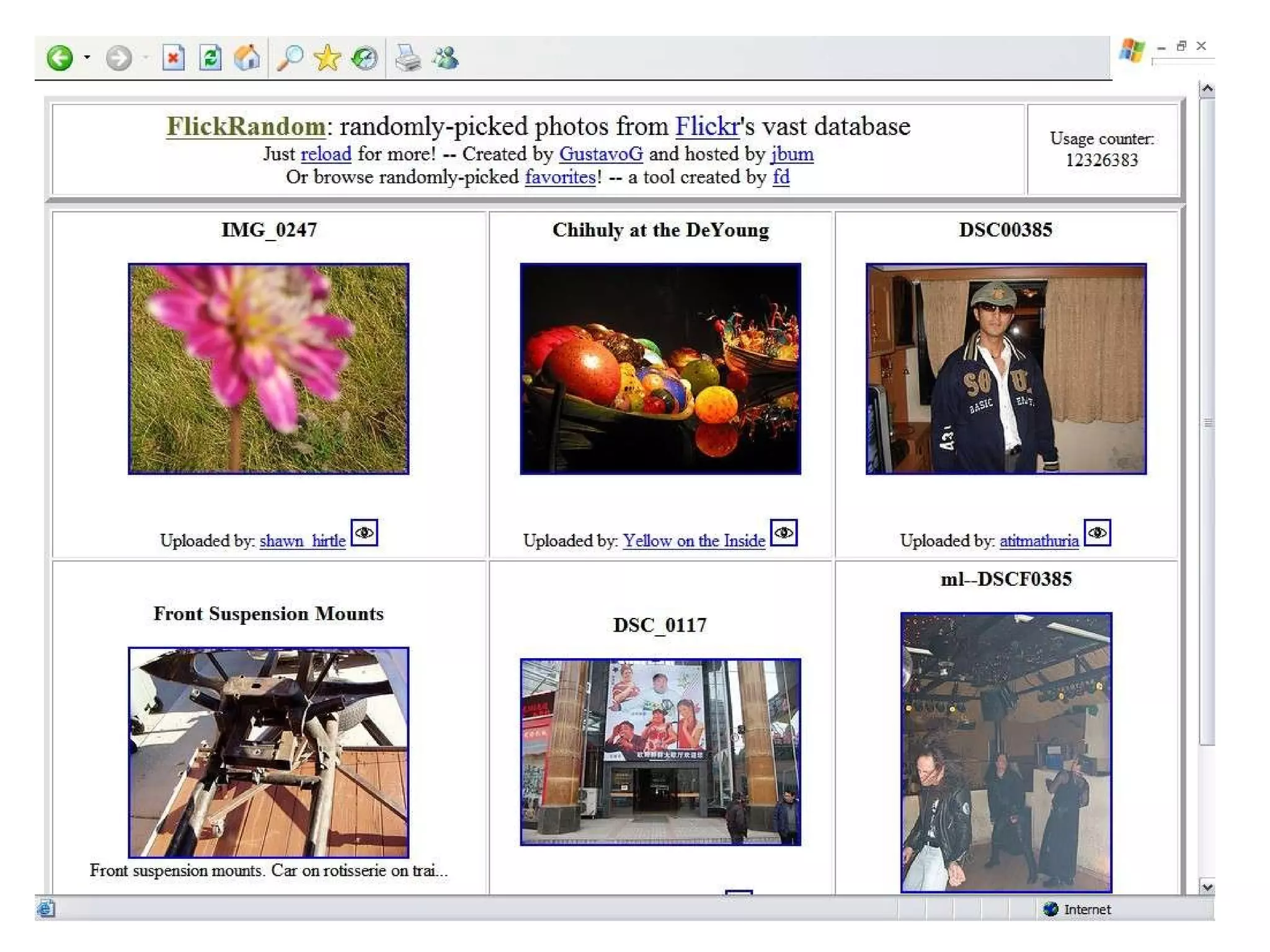Click the Print icon
The image size is (1270, 952).
pyautogui.click(x=408, y=58)
